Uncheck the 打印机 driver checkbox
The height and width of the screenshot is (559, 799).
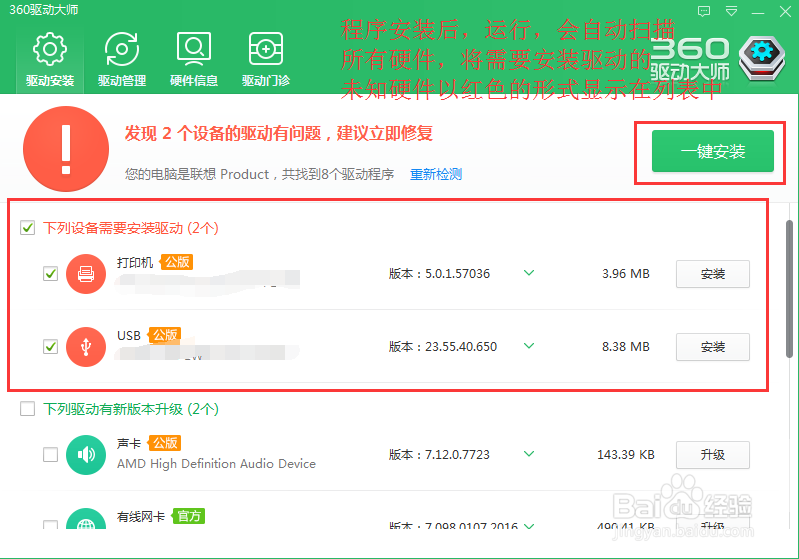point(50,274)
